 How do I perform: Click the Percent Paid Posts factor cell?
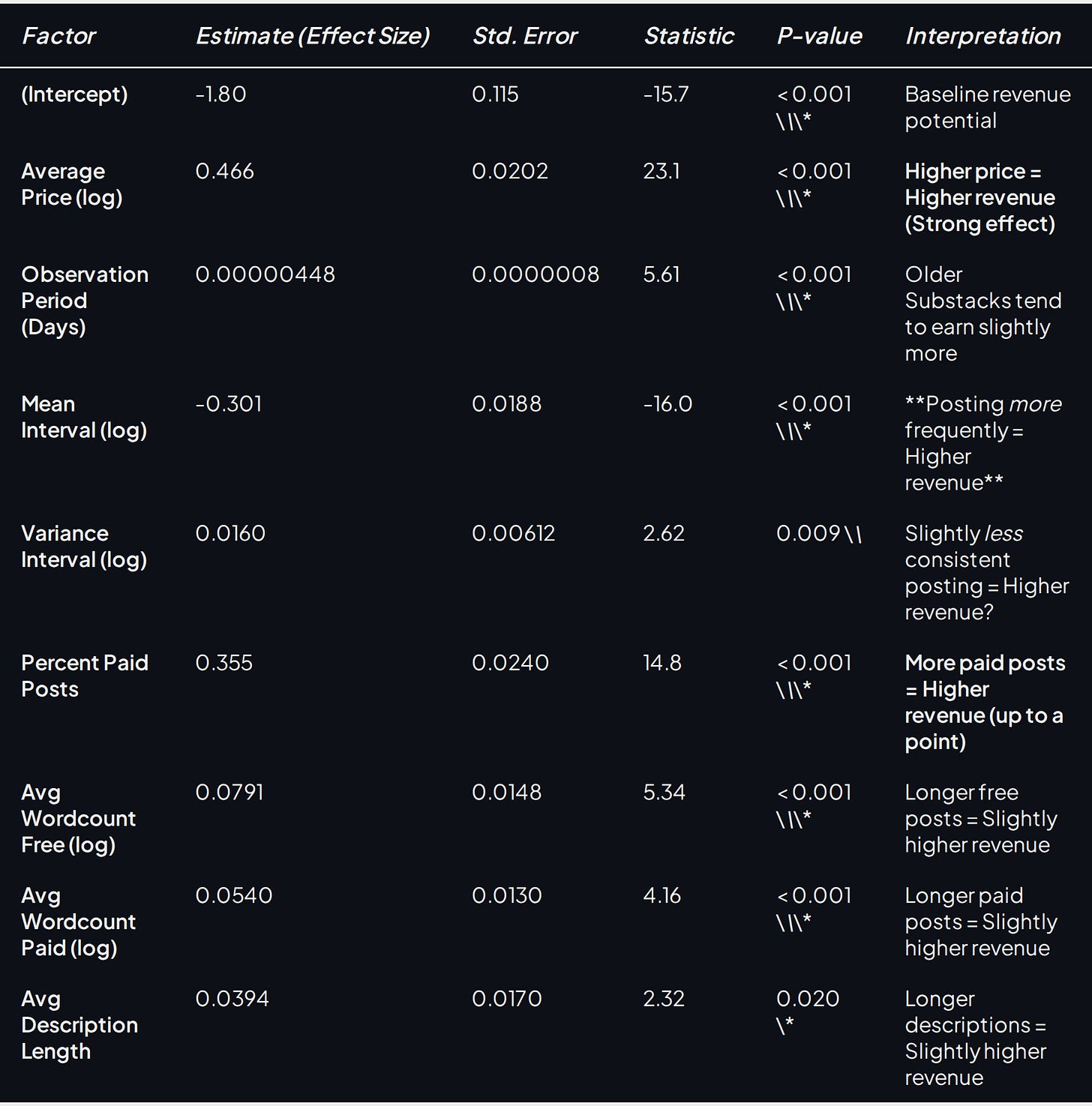(x=85, y=676)
